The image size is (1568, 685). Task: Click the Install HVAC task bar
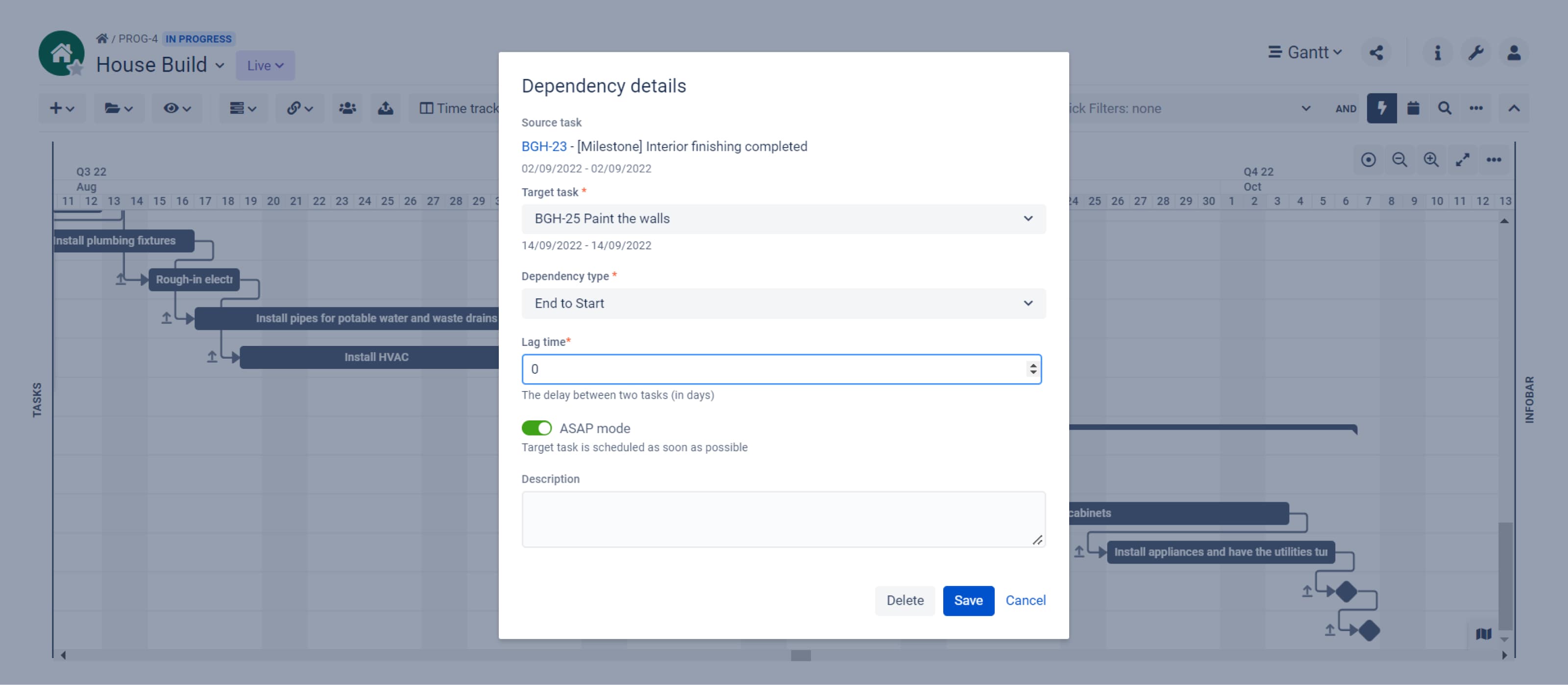point(369,357)
